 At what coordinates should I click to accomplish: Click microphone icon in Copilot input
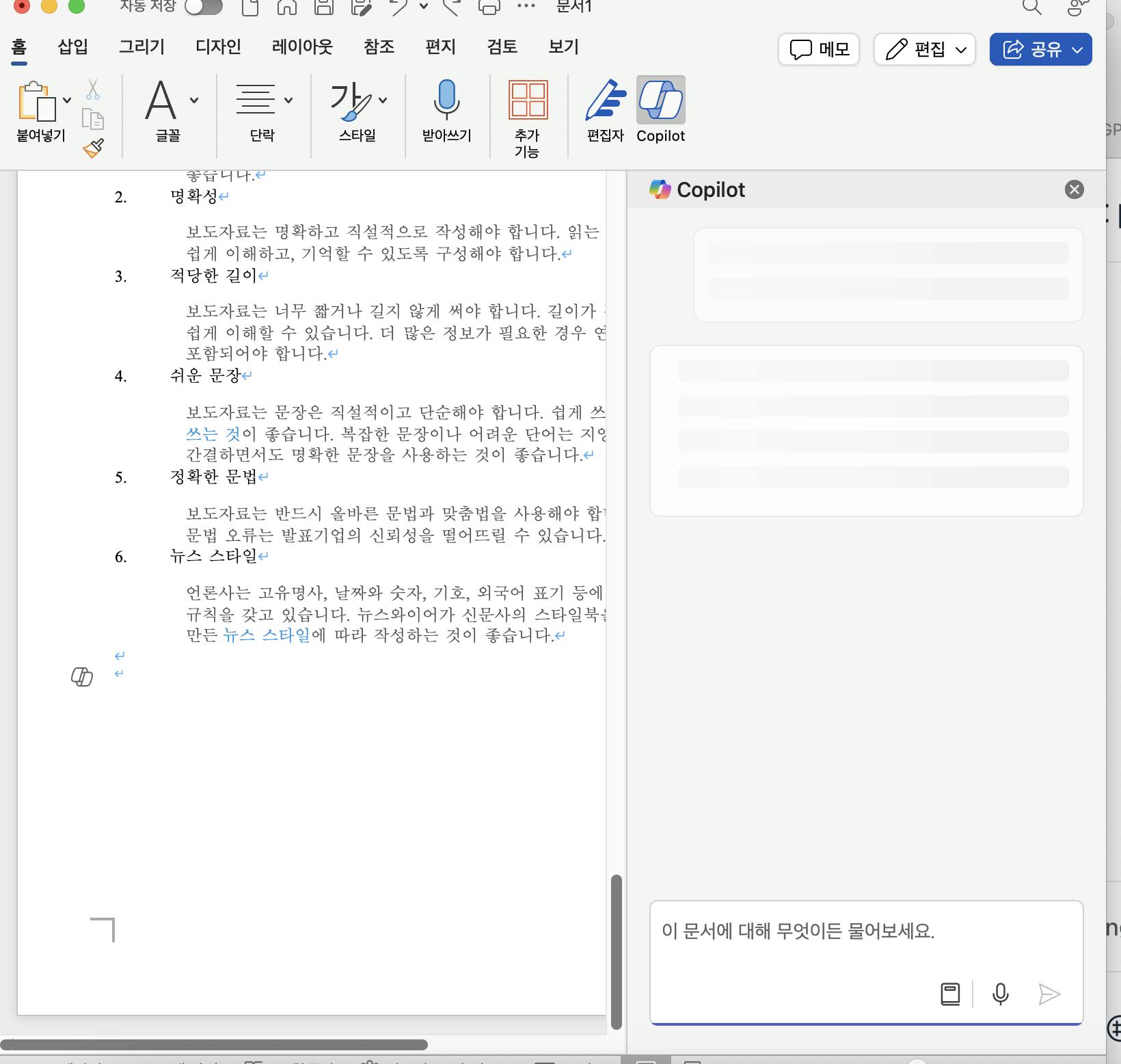1000,994
